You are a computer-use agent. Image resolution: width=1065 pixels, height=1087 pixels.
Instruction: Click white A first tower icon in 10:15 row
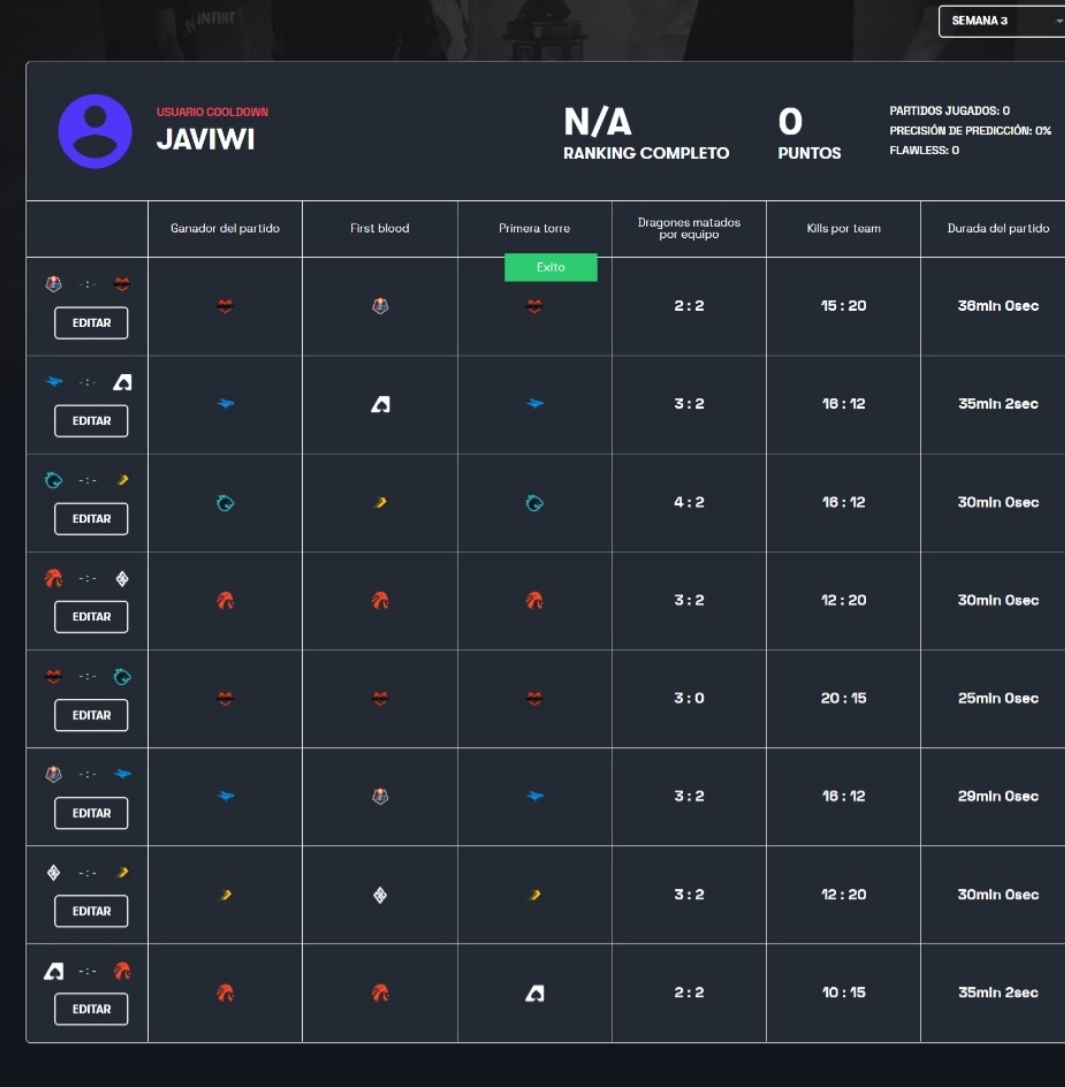(x=535, y=993)
